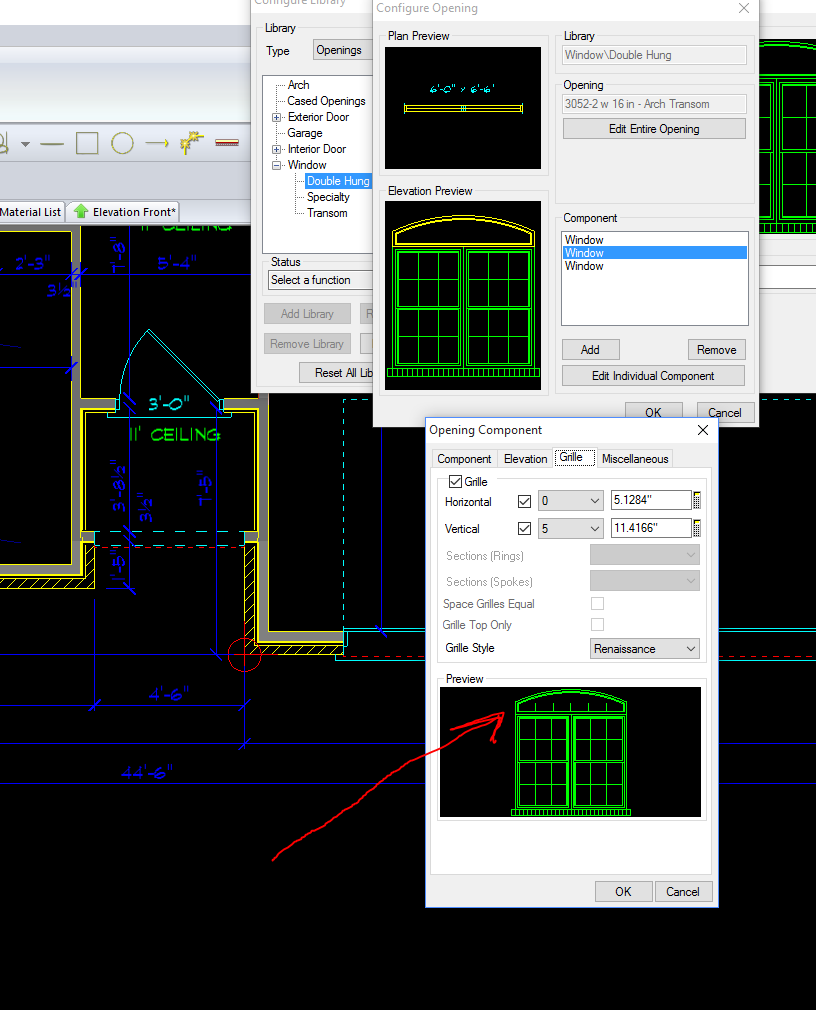Select the Arrow drawing tool

point(156,143)
